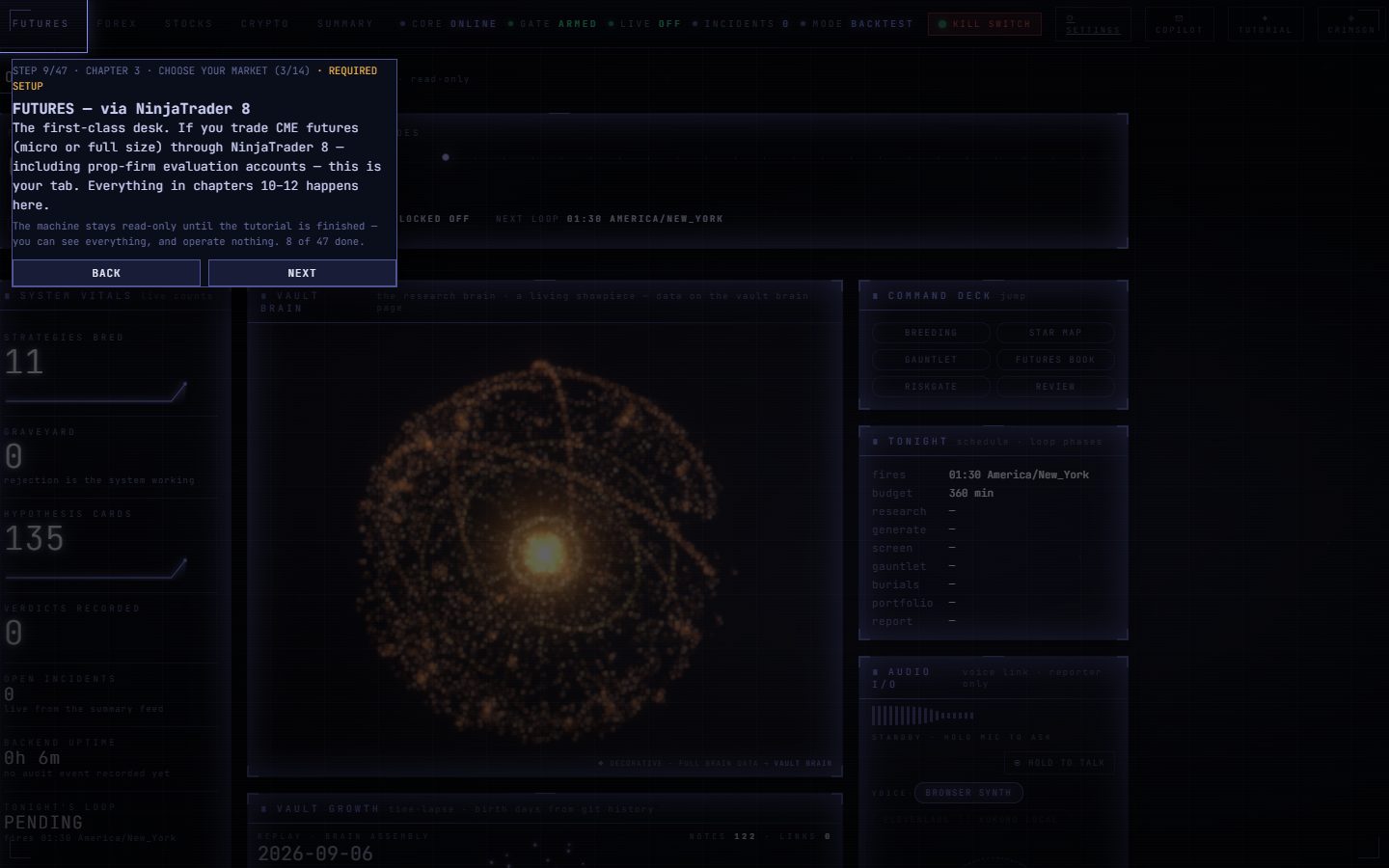Screen dimensions: 1389x868
Task: Switch to Crimson theme icon
Action: (x=1350, y=24)
